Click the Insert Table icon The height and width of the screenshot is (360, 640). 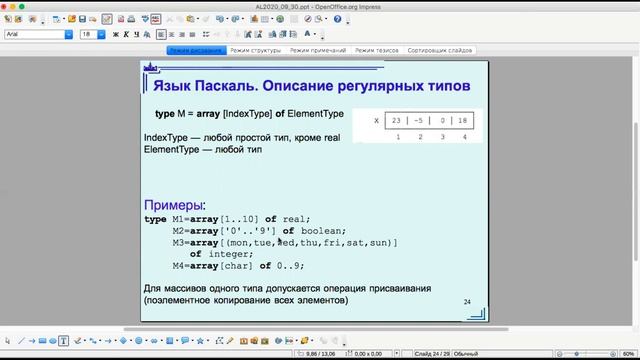pyautogui.click(x=265, y=19)
